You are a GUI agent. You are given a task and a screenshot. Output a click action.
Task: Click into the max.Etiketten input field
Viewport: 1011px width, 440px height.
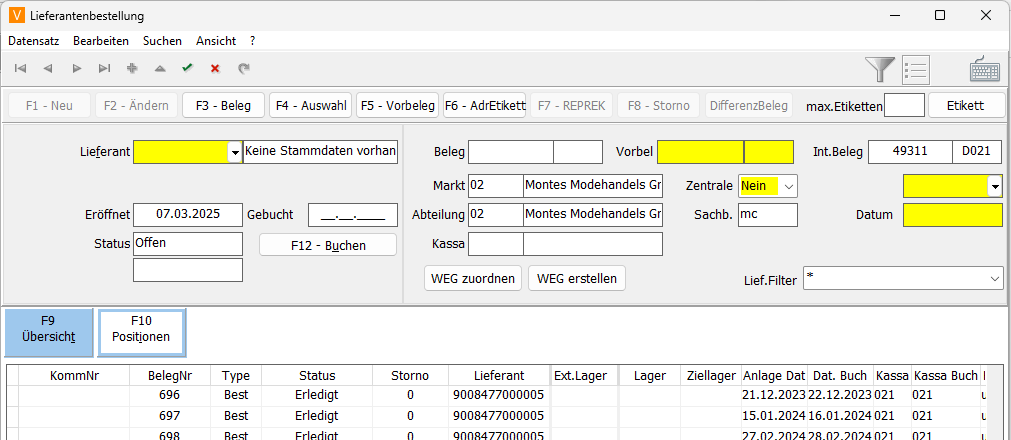[904, 105]
